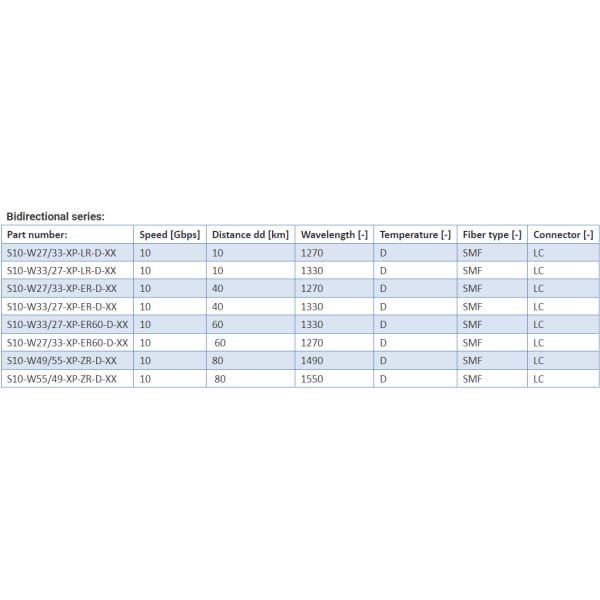Click distance 40 in the S10-W33/27-XP-ER-D-XX row
Image resolution: width=600 pixels, height=600 pixels.
coord(218,307)
